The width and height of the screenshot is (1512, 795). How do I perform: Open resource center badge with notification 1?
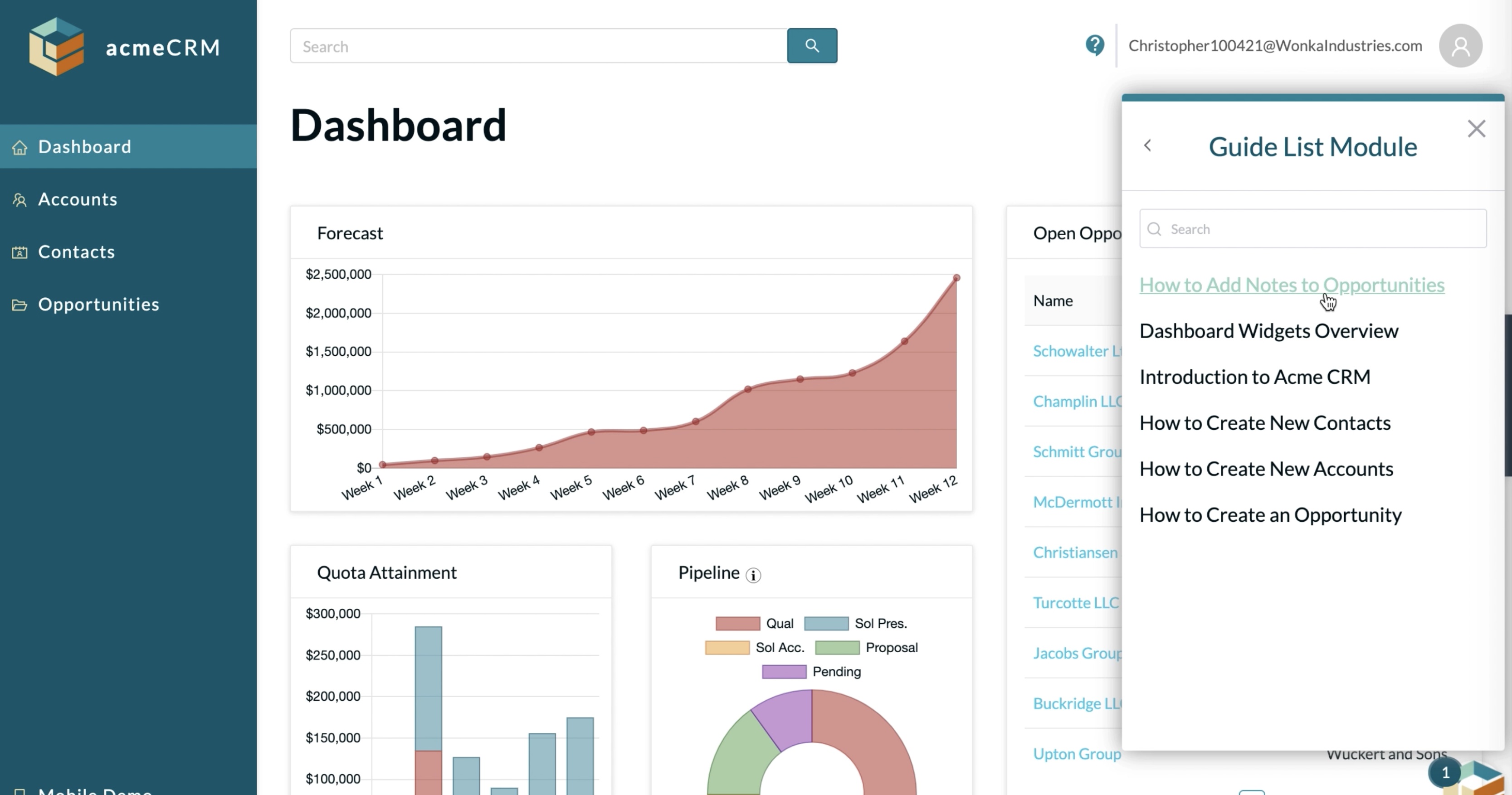pos(1445,772)
